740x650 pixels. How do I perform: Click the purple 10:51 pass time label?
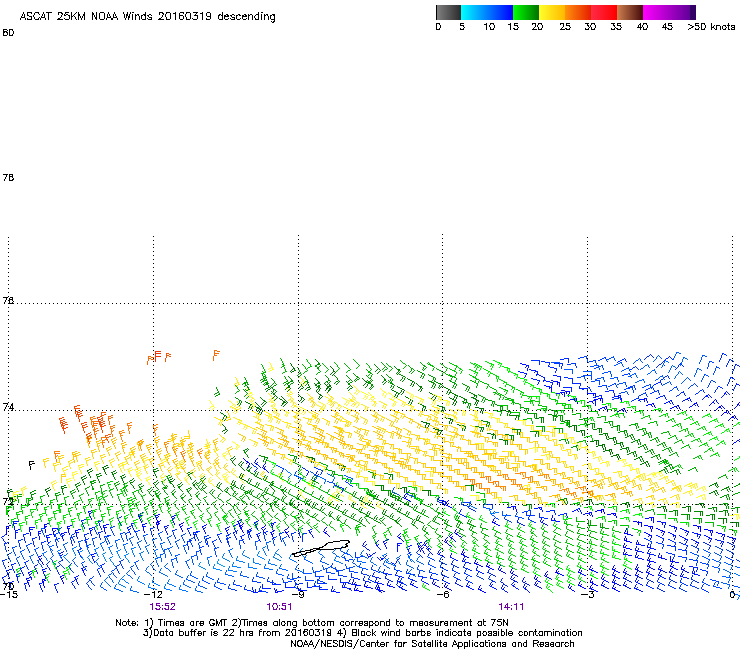pyautogui.click(x=279, y=607)
